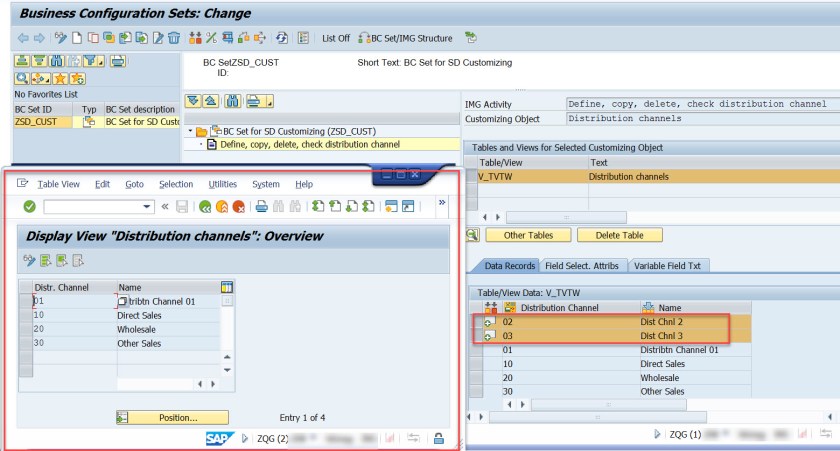The width and height of the screenshot is (840, 451).
Task: Select row selector for Other Sales entry in popup
Action: coord(25,343)
